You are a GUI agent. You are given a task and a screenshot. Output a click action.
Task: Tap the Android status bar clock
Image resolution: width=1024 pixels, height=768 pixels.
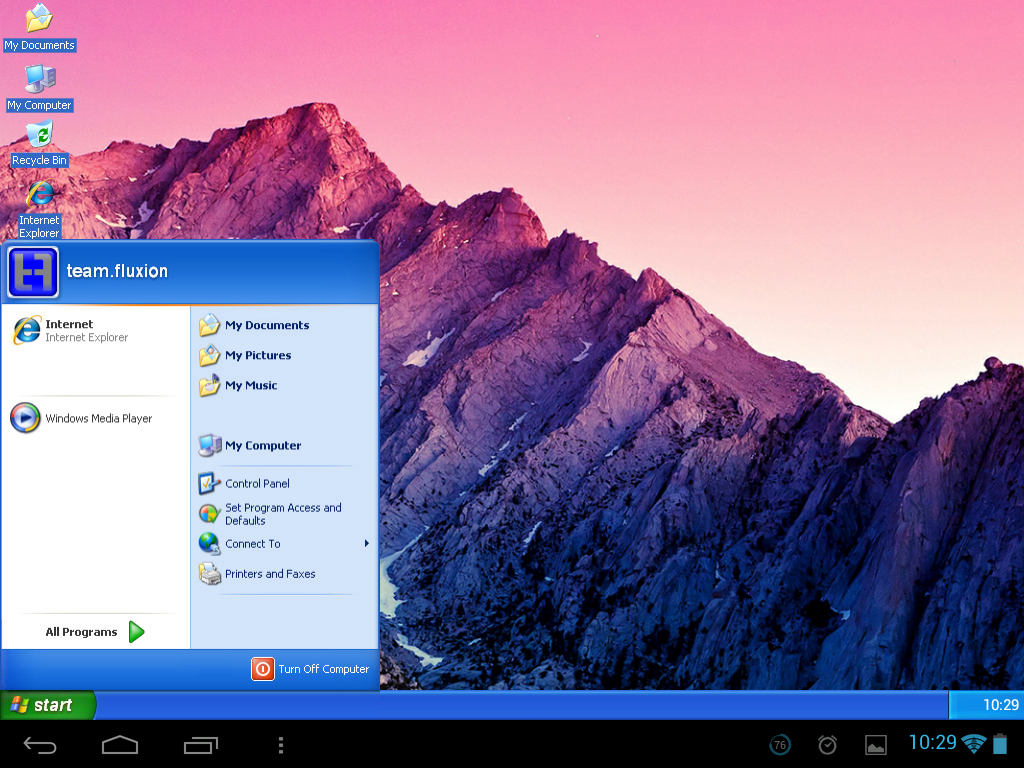[933, 743]
